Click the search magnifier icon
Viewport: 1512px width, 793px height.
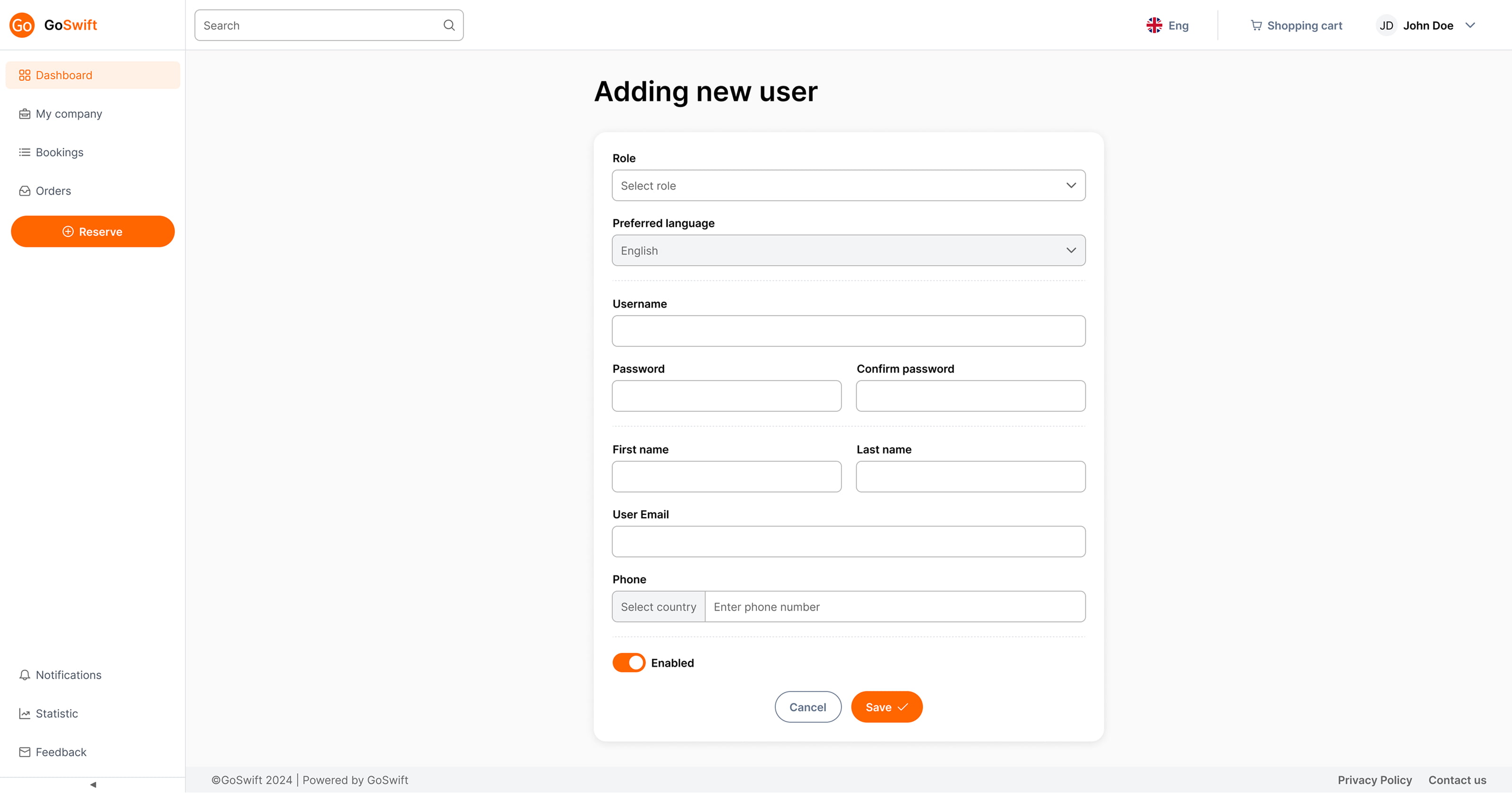(449, 25)
